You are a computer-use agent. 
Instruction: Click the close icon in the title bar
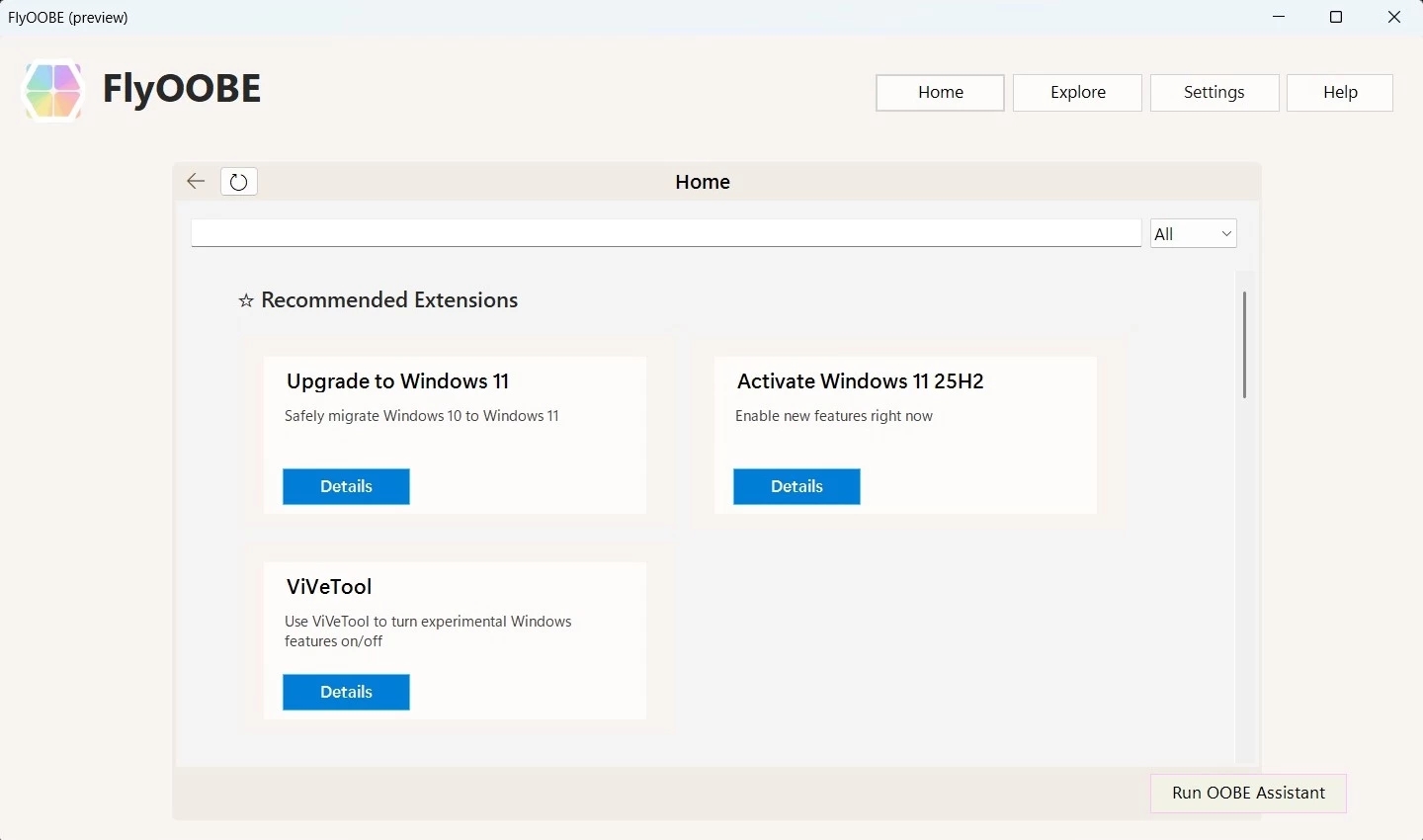pos(1393,17)
